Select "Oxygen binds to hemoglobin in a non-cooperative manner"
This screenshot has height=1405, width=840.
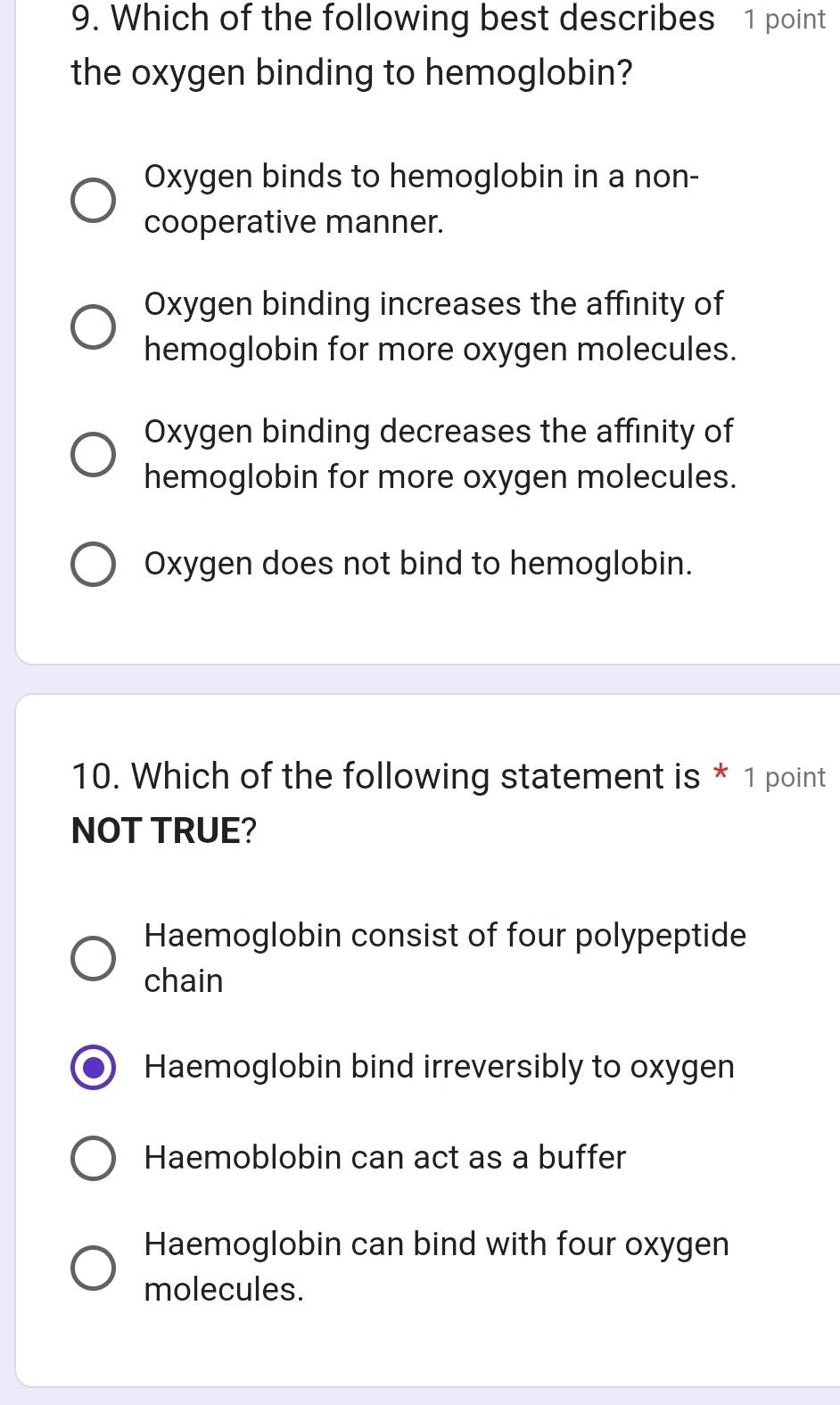tap(94, 198)
